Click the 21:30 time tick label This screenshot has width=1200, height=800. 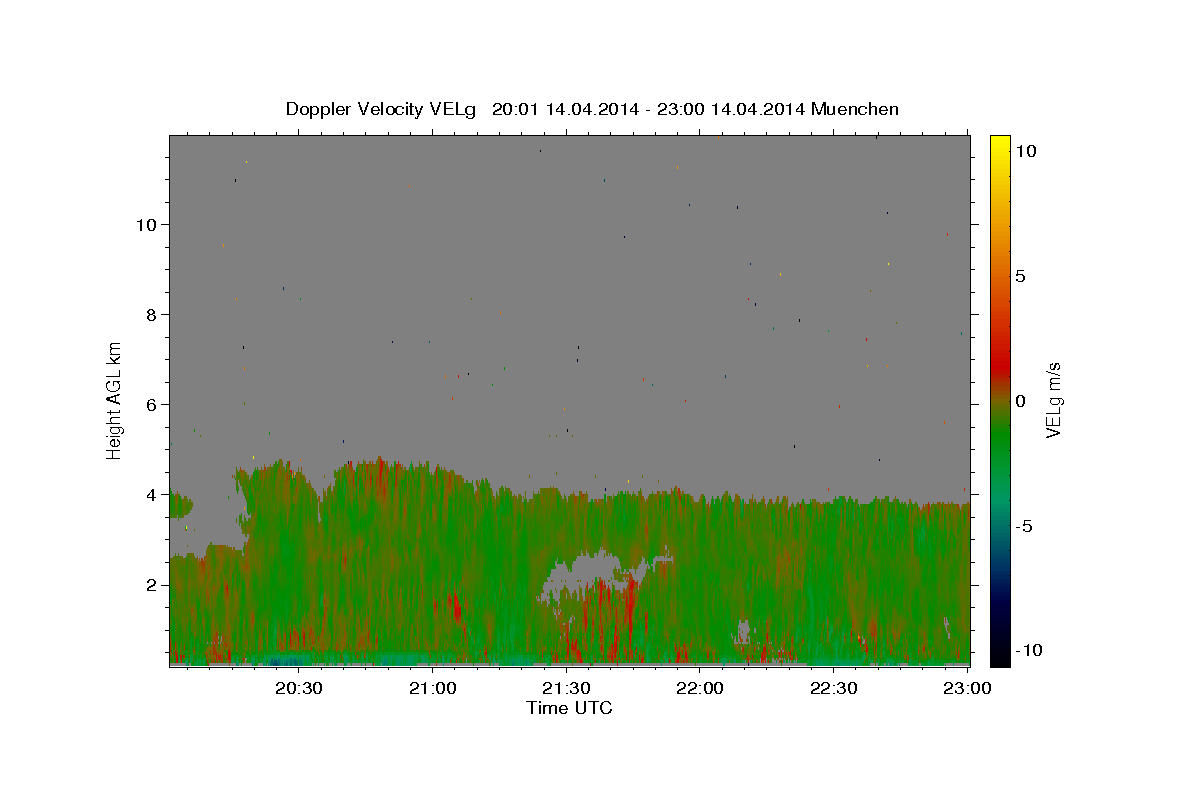coord(567,688)
